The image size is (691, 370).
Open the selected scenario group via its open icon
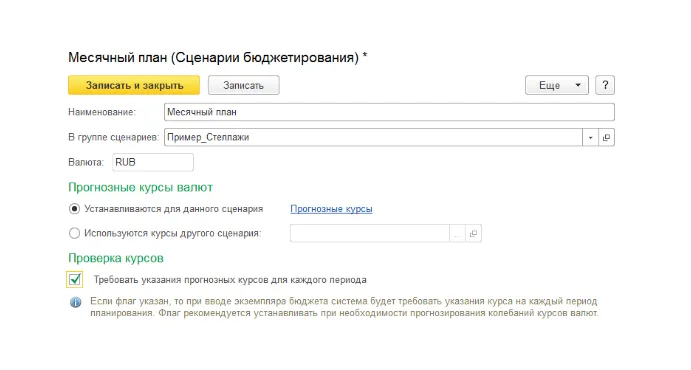pos(606,137)
